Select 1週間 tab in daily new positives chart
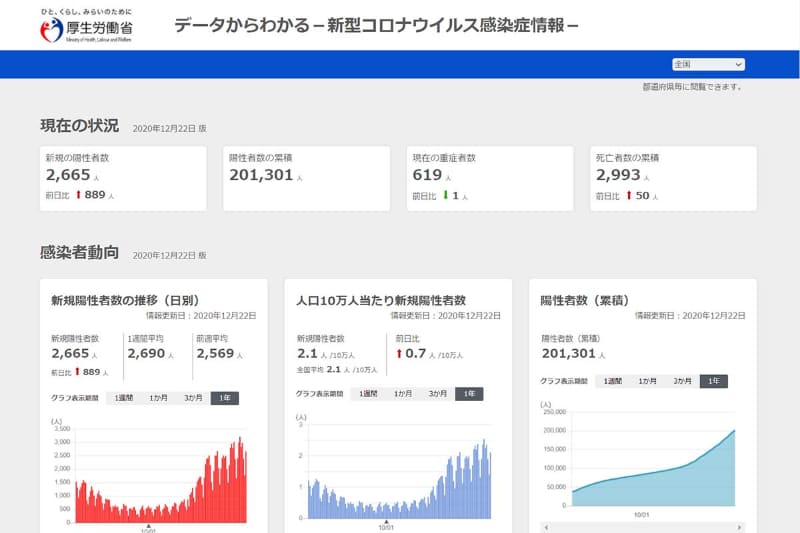This screenshot has height=533, width=800. tap(123, 398)
